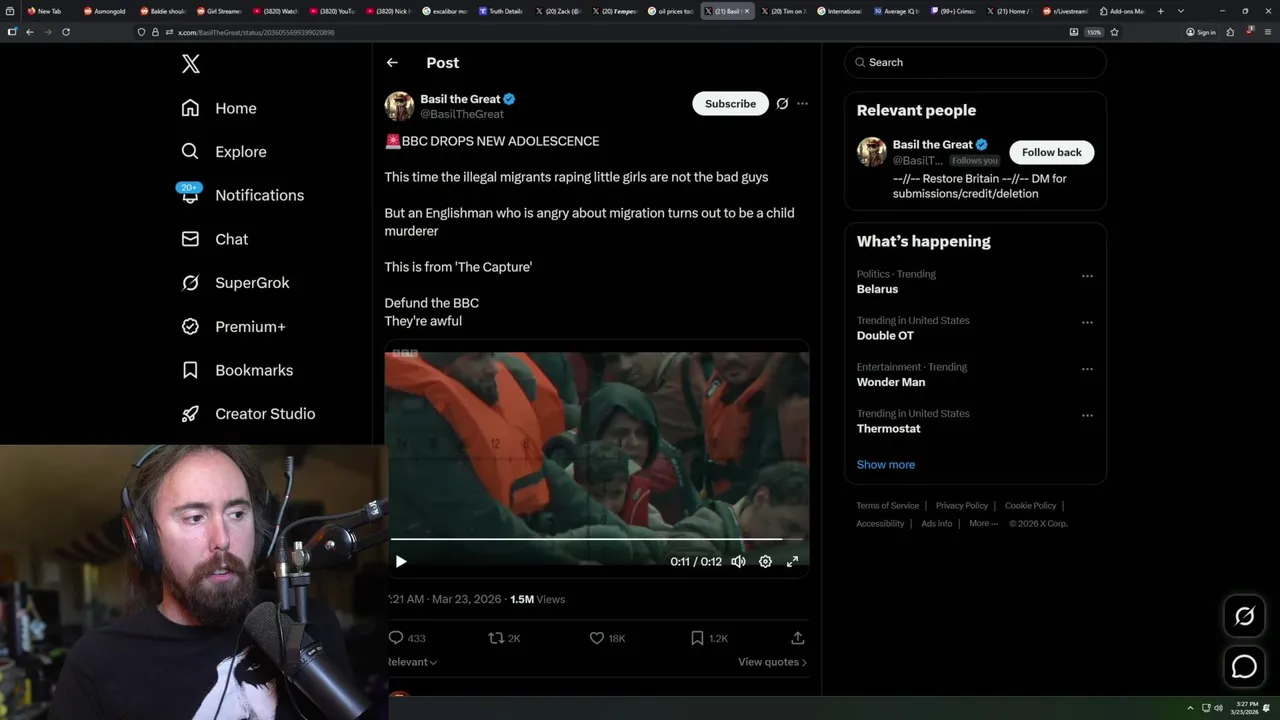Image resolution: width=1280 pixels, height=720 pixels.
Task: Share the post with the upload icon
Action: coord(798,638)
